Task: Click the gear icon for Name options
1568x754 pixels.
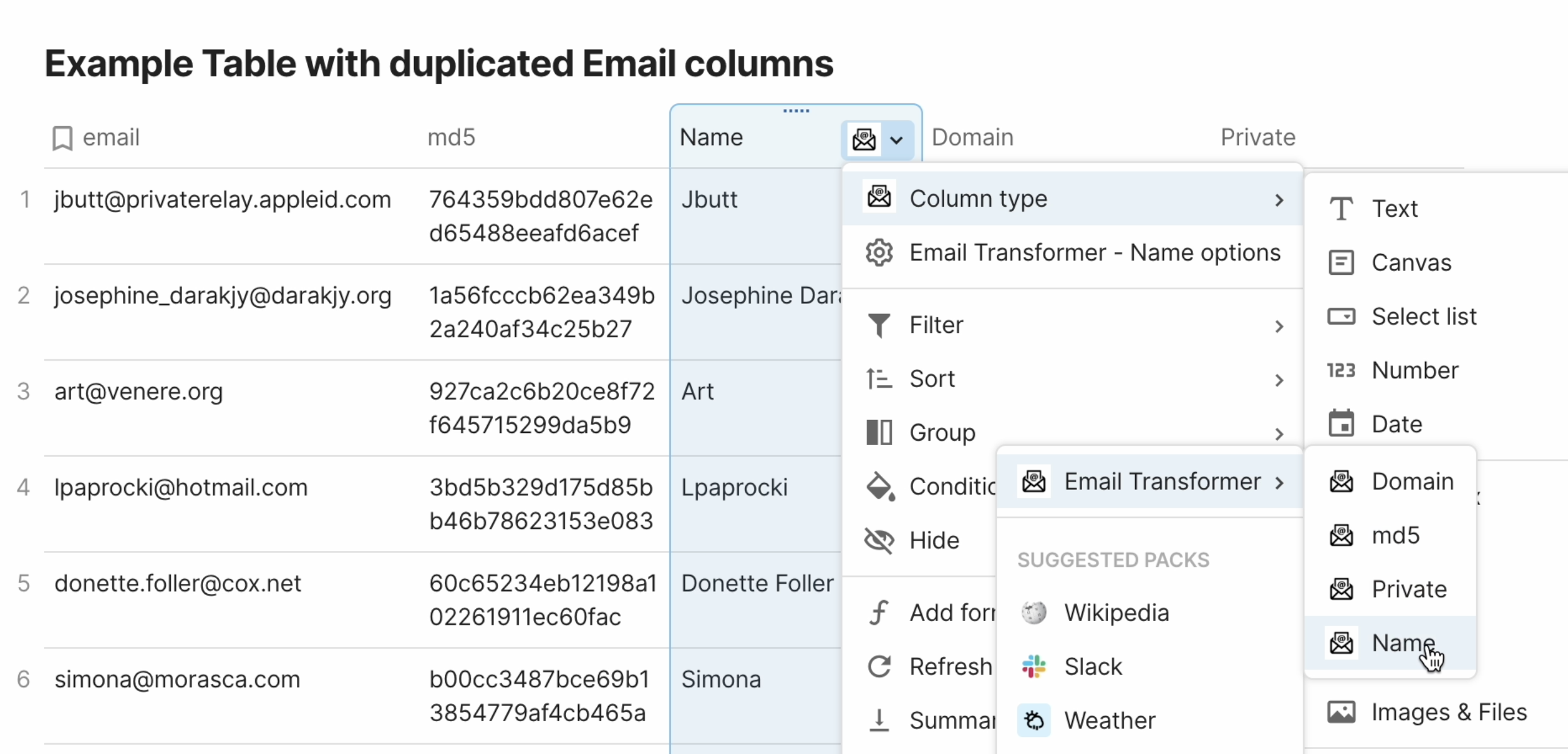Action: (879, 253)
